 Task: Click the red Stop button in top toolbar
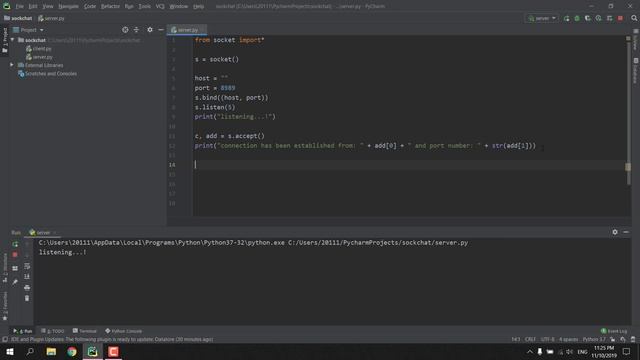click(x=620, y=18)
